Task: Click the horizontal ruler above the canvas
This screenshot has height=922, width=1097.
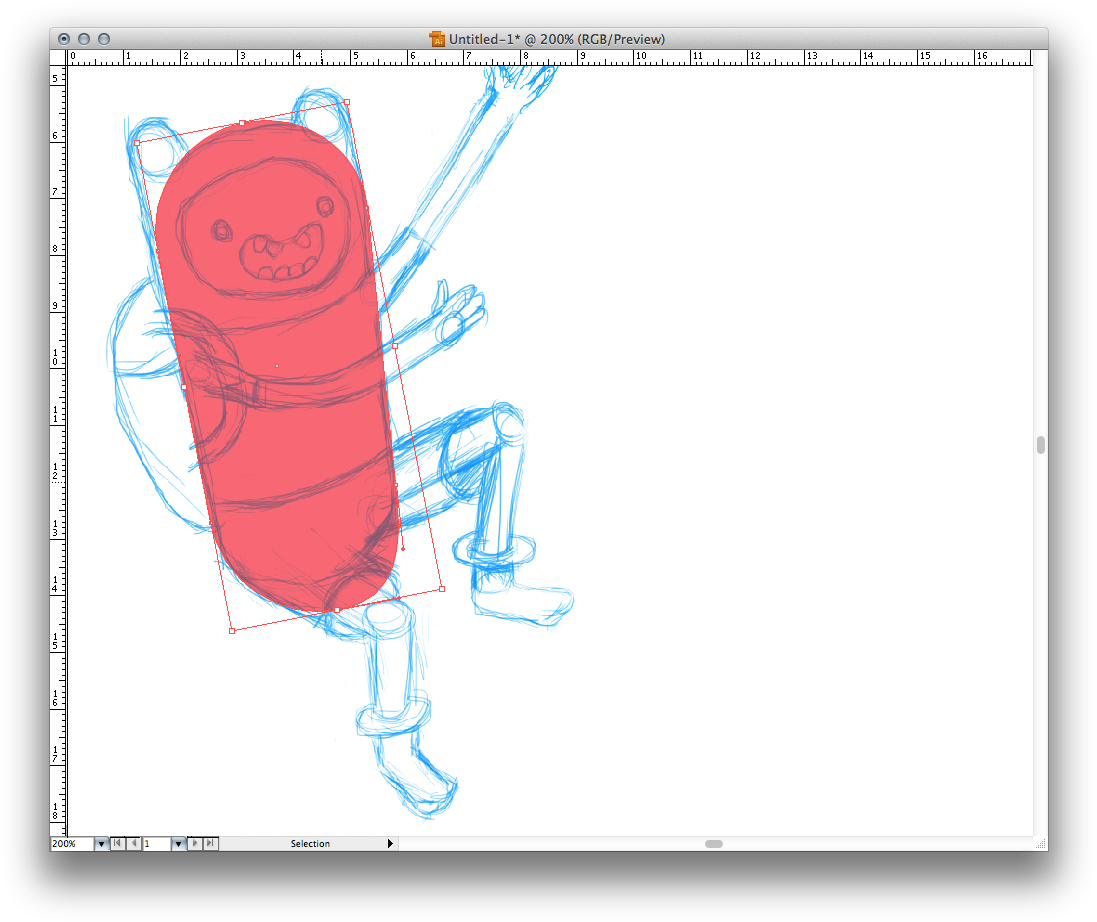Action: pyautogui.click(x=600, y=57)
